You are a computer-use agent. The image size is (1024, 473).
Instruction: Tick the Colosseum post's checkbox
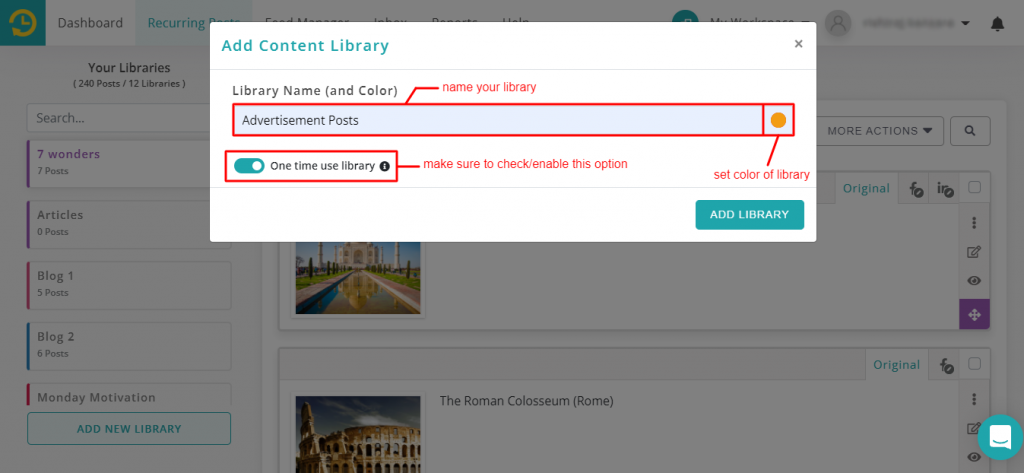[975, 364]
